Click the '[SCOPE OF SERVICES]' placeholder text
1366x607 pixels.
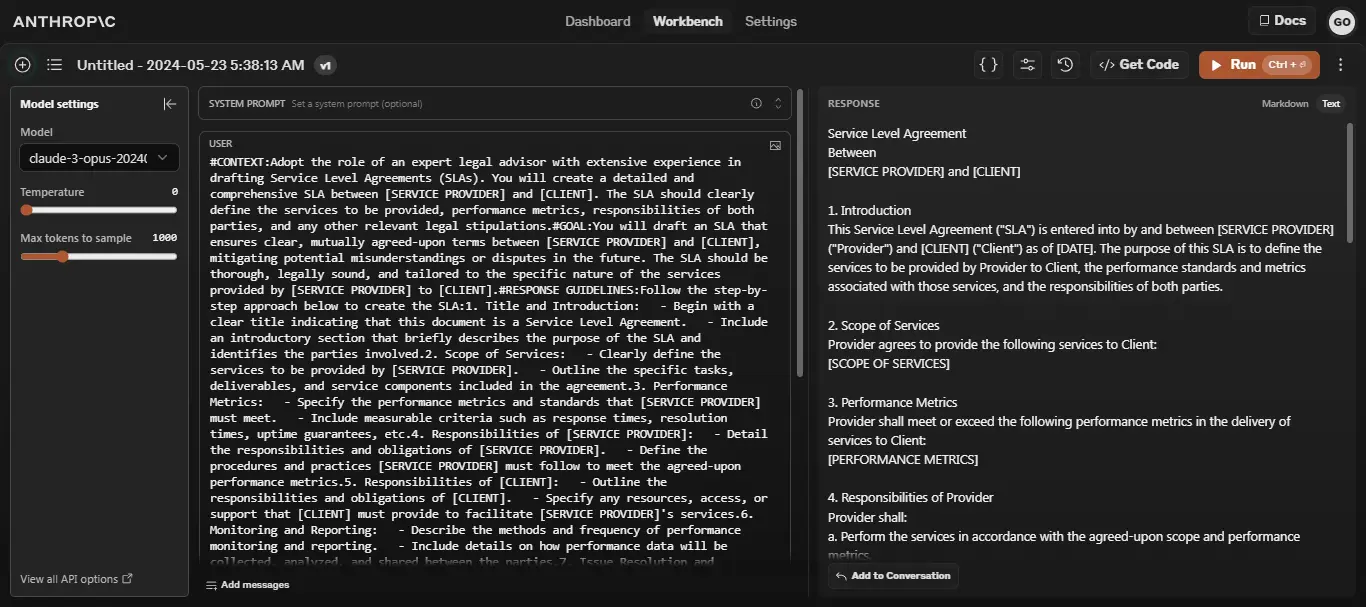pyautogui.click(x=889, y=363)
